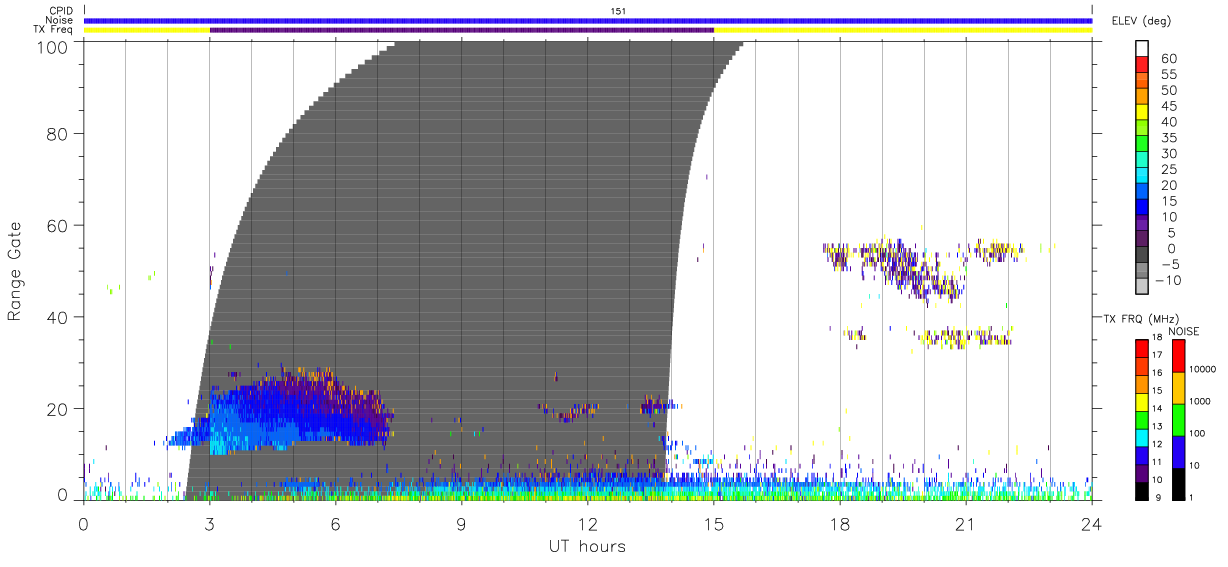Click Range Gate tick label '80'
The image size is (1228, 567).
[x=57, y=133]
